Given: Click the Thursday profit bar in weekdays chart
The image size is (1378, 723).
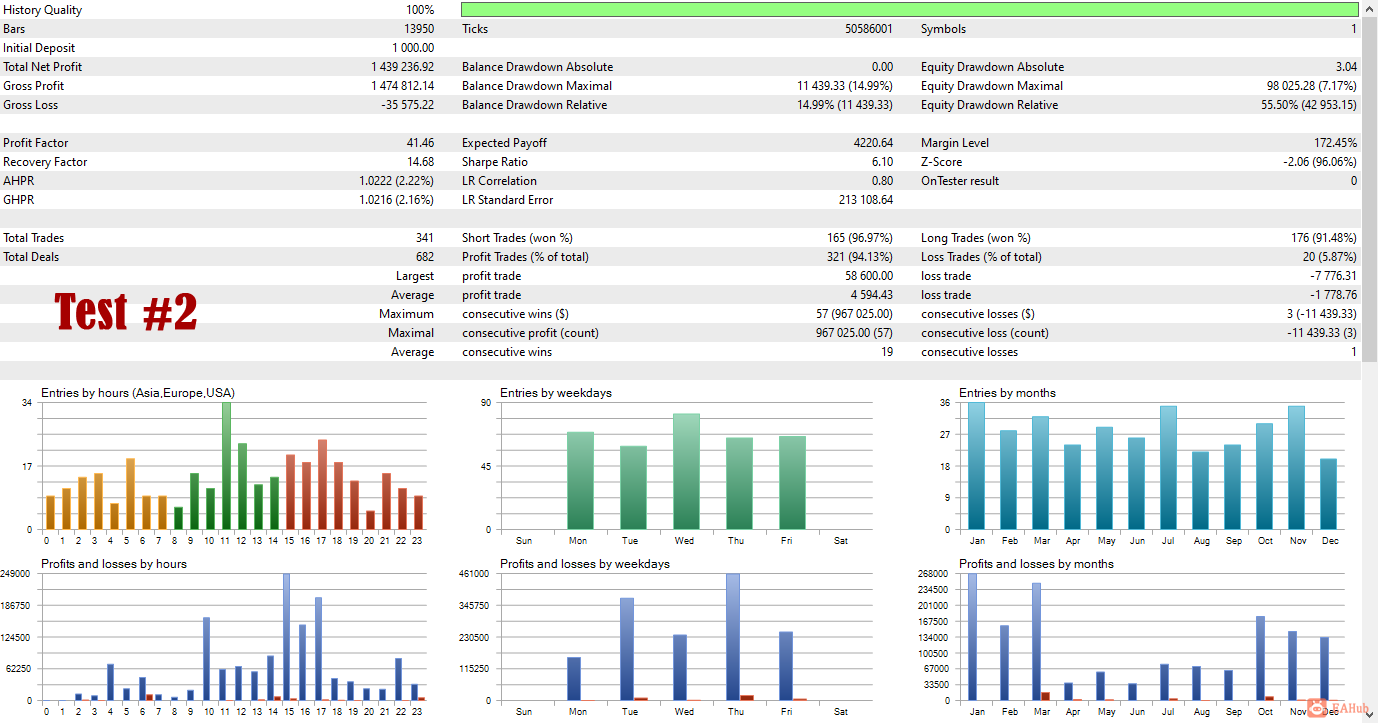Looking at the screenshot, I should pos(733,637).
